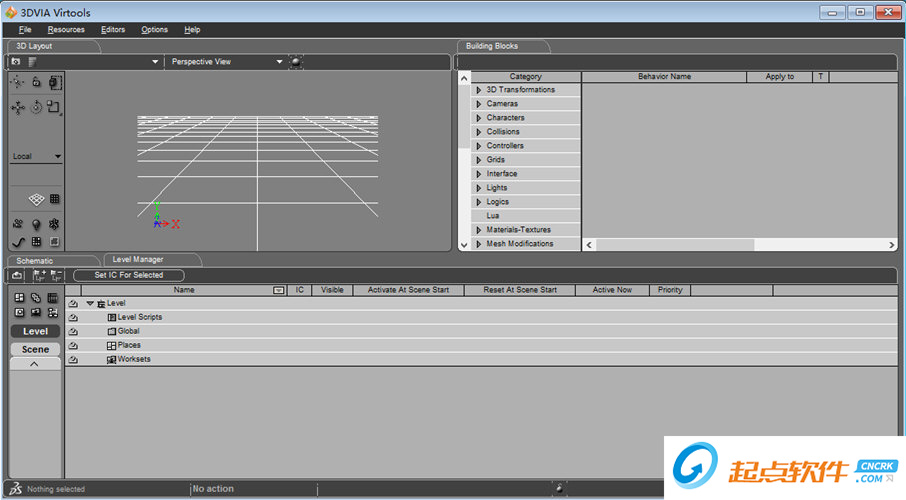This screenshot has width=906, height=500.
Task: Sort by Behavior Name column header
Action: coord(664,76)
